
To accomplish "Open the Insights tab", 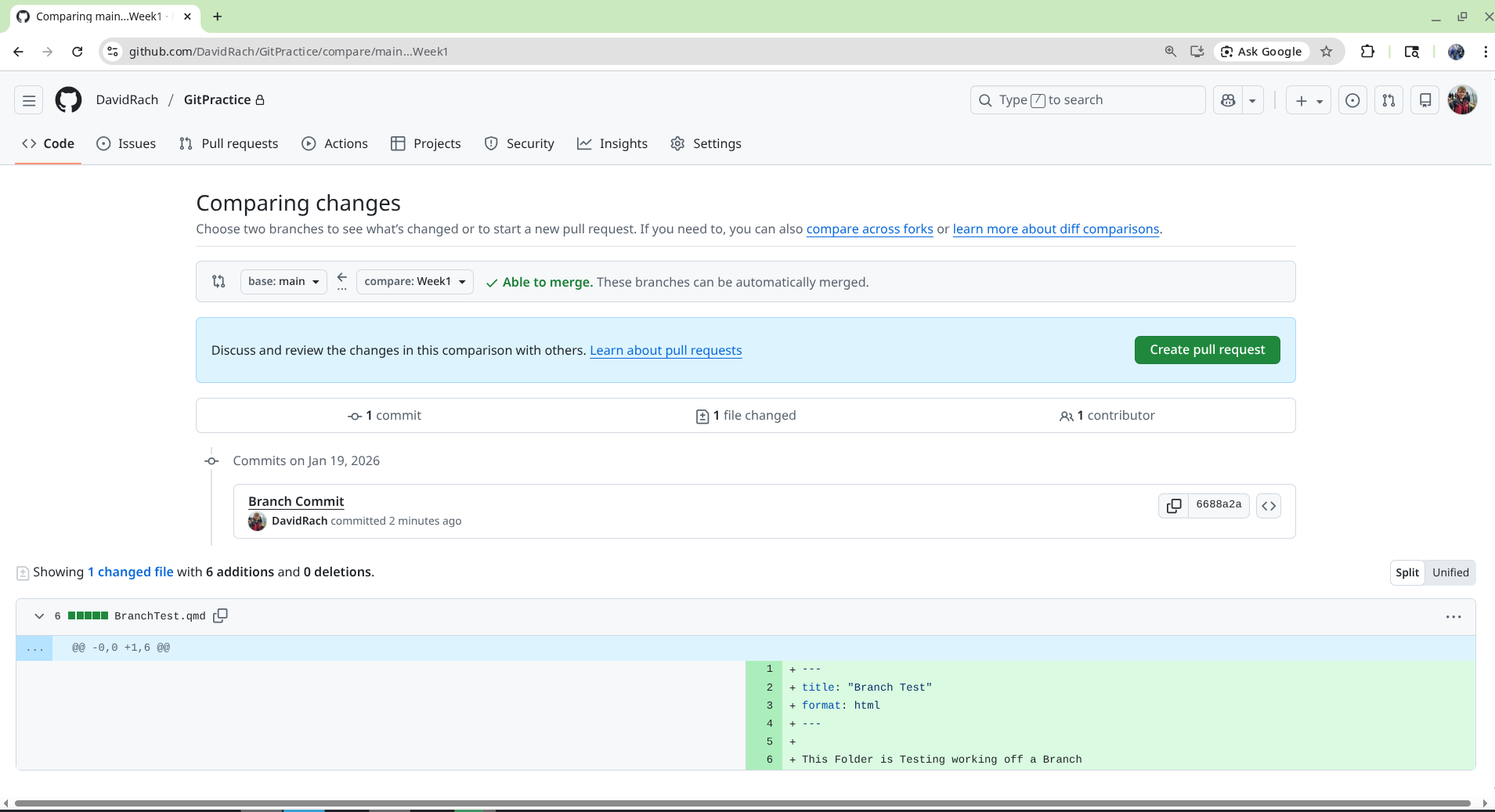I will 612,144.
